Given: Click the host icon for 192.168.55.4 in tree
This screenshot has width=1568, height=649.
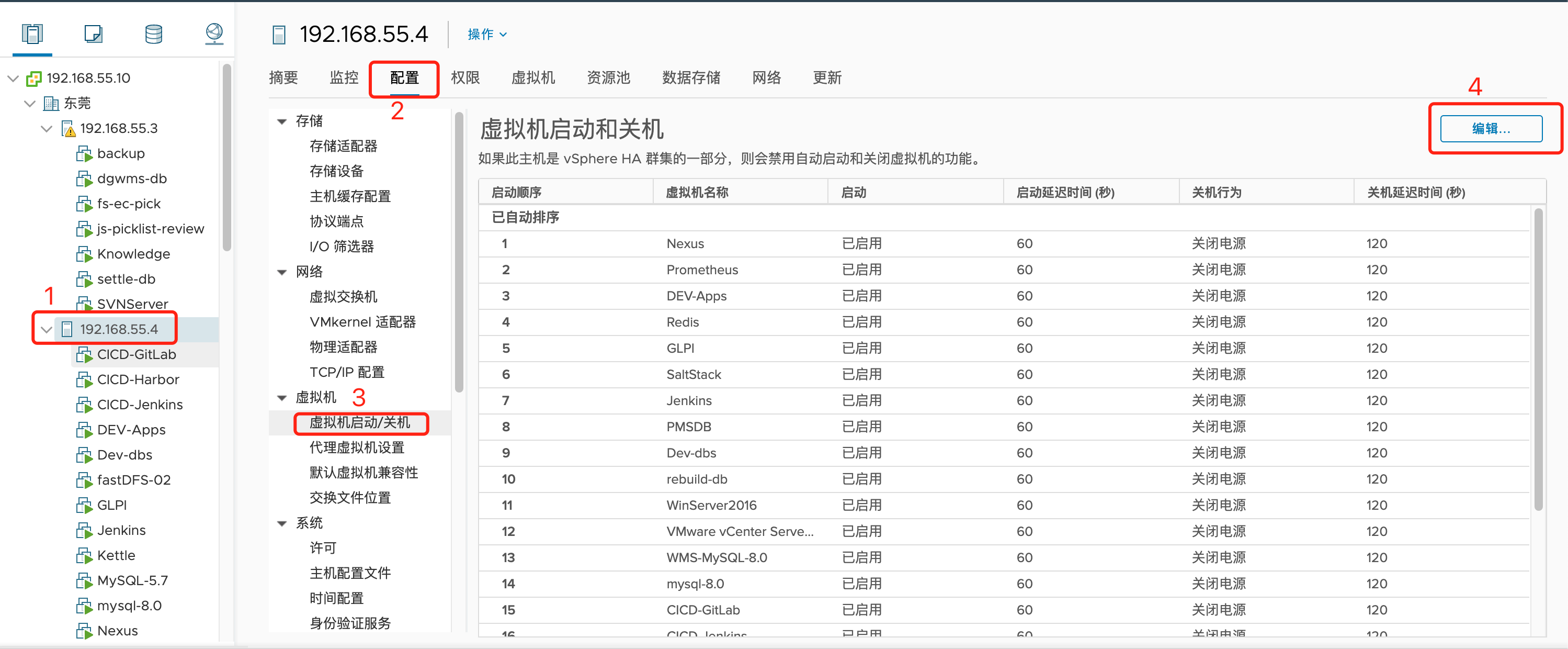Looking at the screenshot, I should tap(67, 329).
